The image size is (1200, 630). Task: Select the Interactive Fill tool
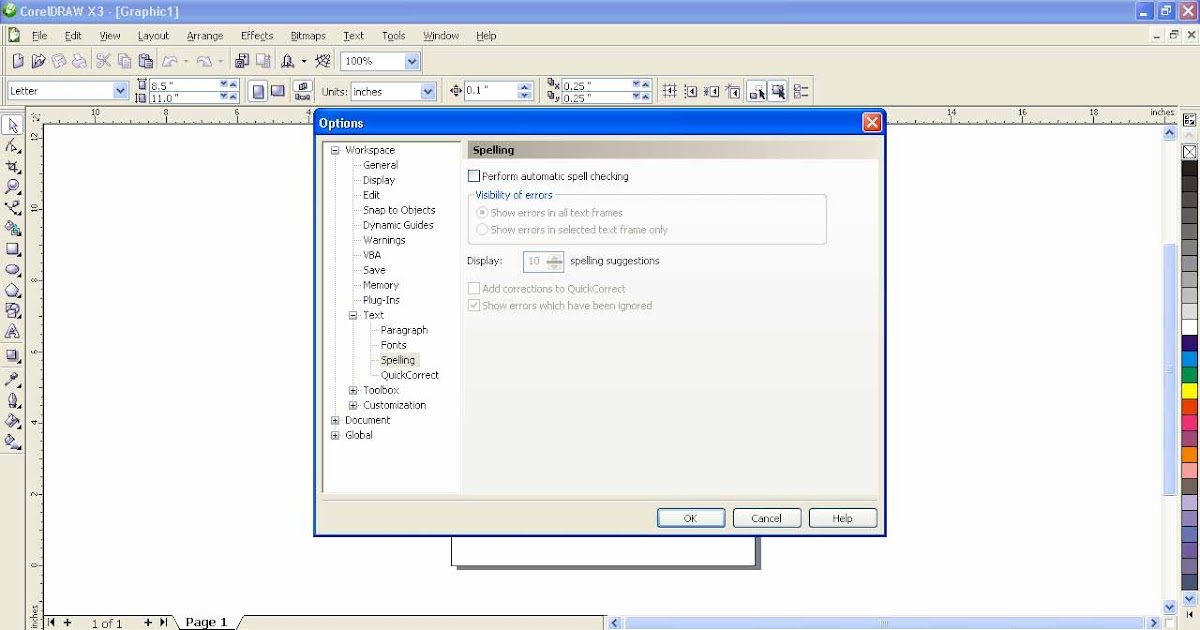[x=13, y=441]
